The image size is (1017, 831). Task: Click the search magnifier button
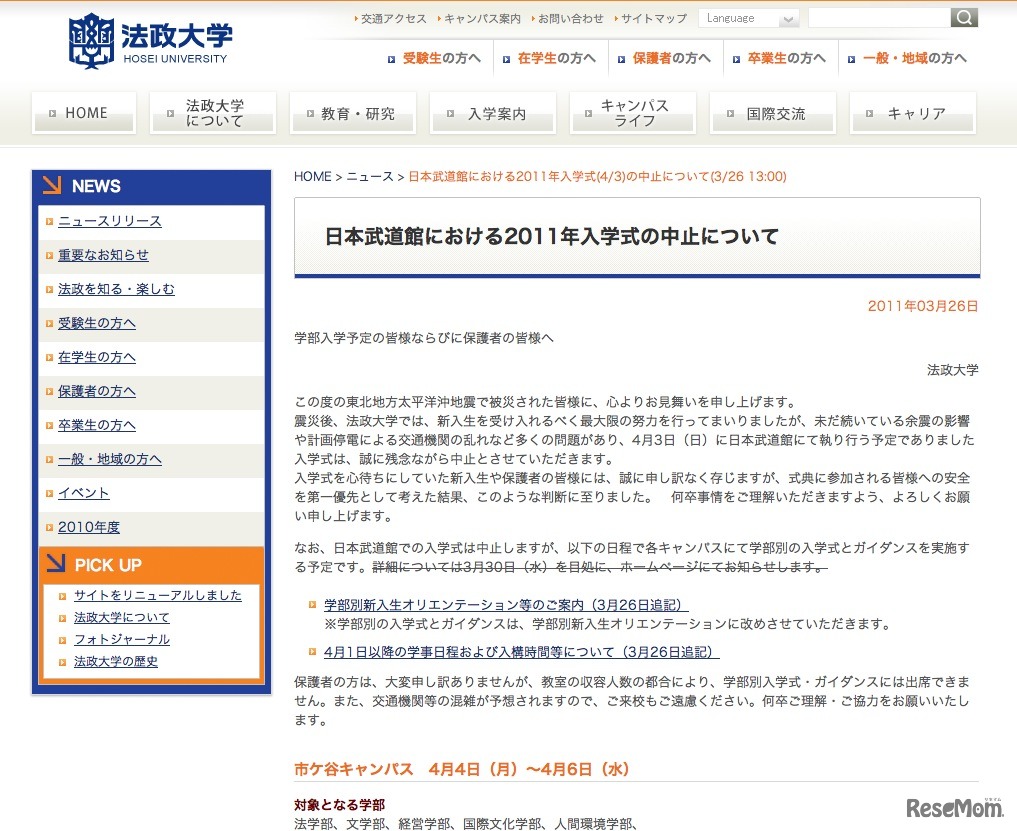[964, 18]
